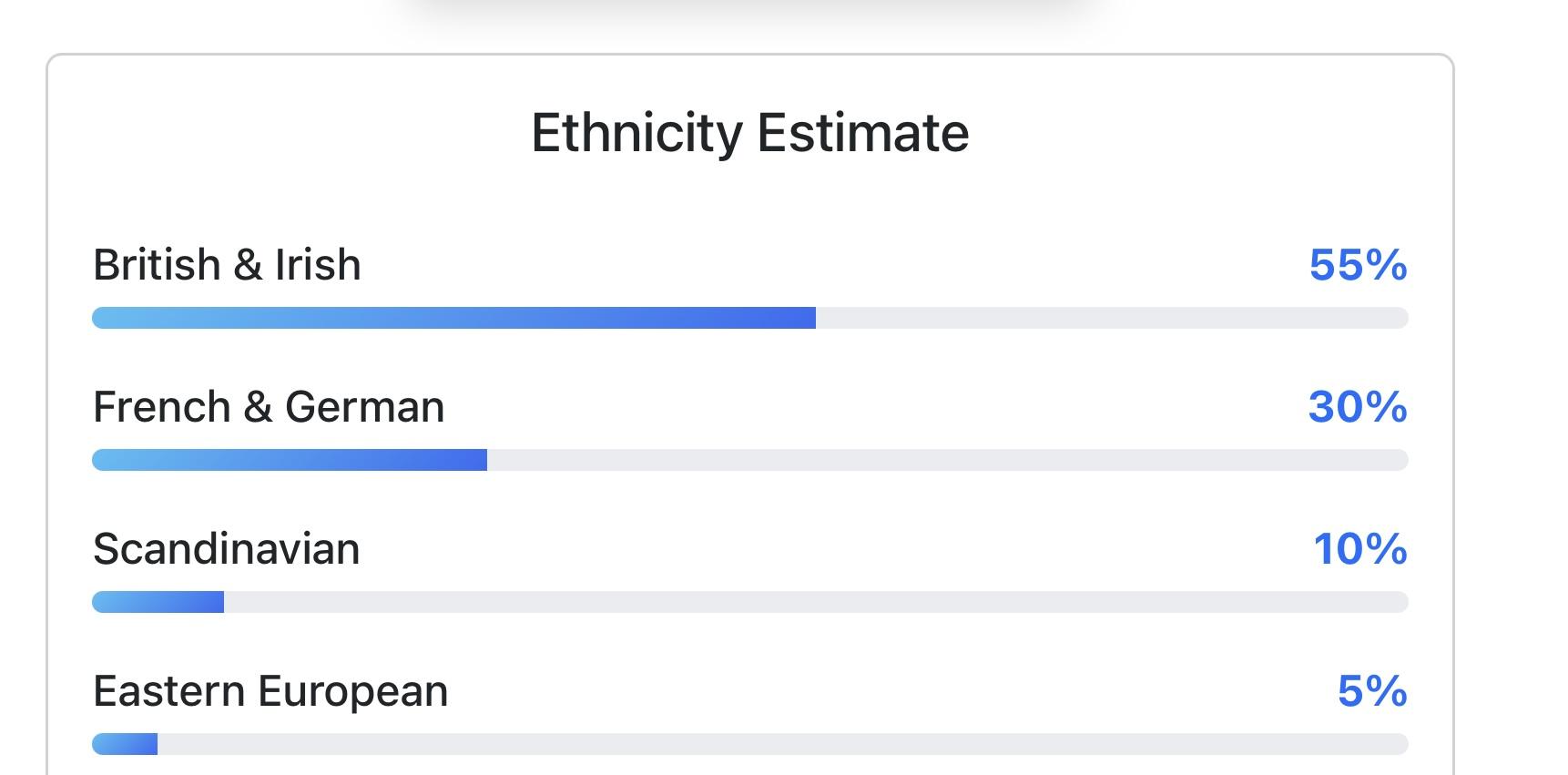The height and width of the screenshot is (775, 1568).
Task: Click gray empty track of Eastern European bar
Action: click(x=783, y=744)
